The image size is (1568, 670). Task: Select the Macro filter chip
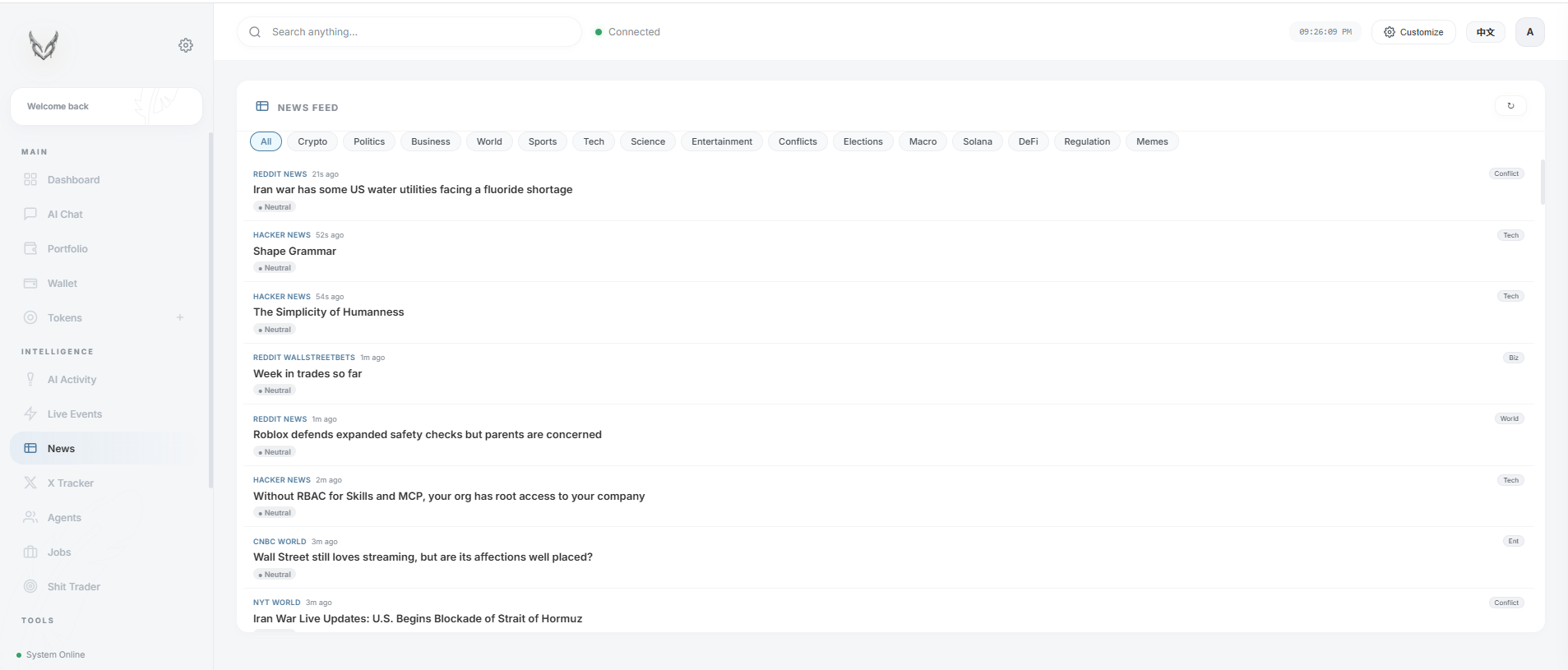pyautogui.click(x=923, y=141)
